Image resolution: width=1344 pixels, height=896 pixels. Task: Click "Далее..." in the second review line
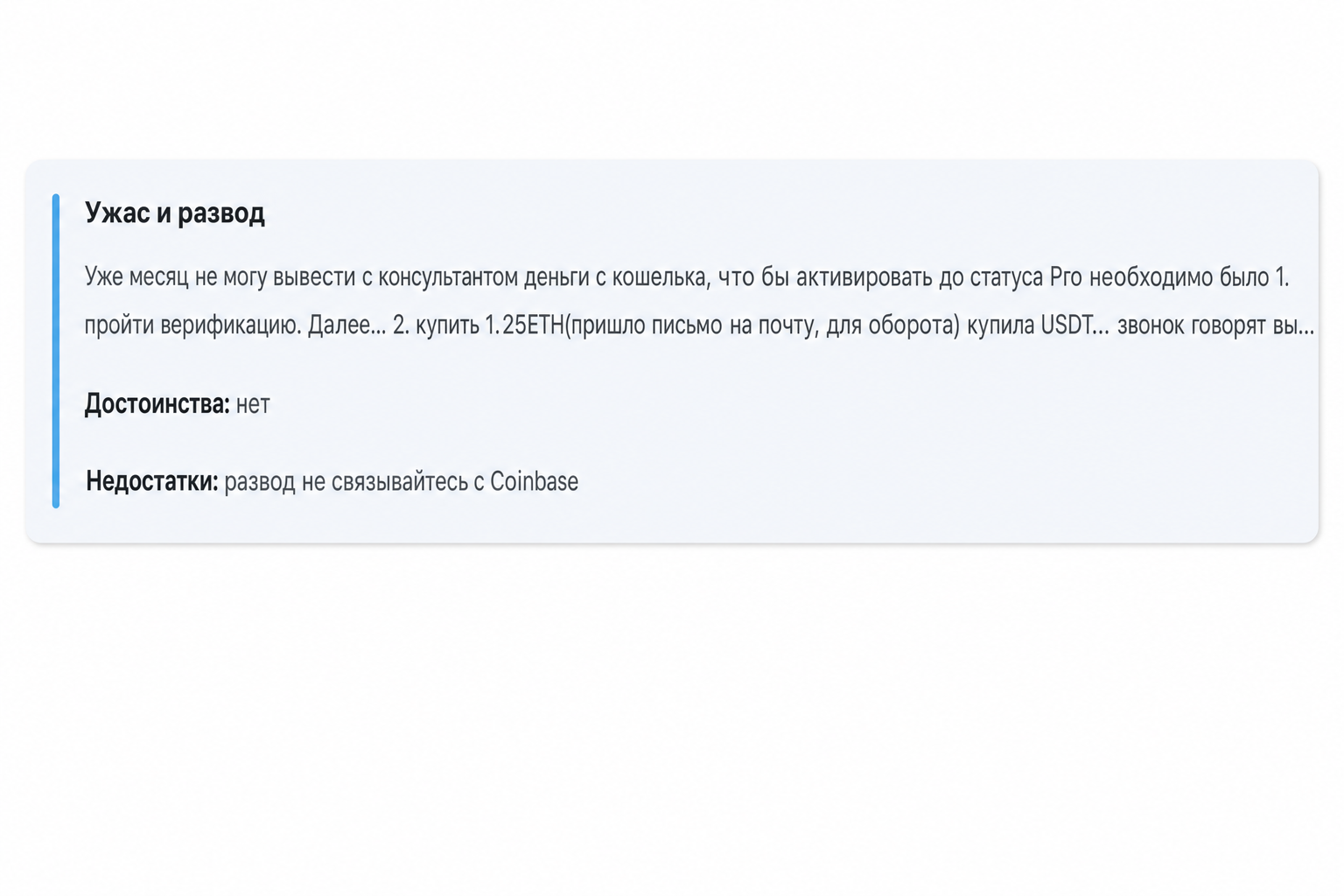(x=346, y=326)
